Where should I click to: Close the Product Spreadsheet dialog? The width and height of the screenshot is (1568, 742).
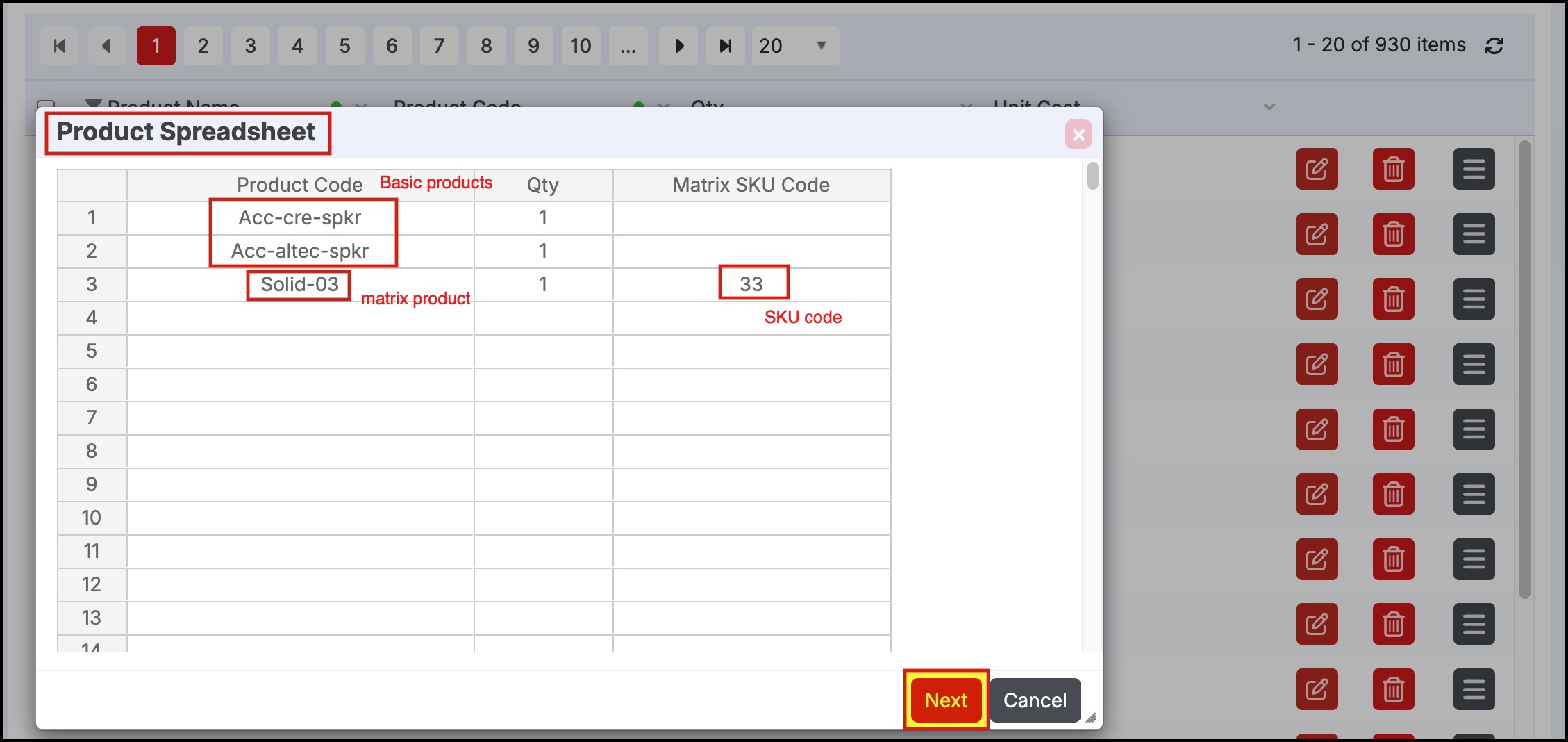click(x=1078, y=134)
